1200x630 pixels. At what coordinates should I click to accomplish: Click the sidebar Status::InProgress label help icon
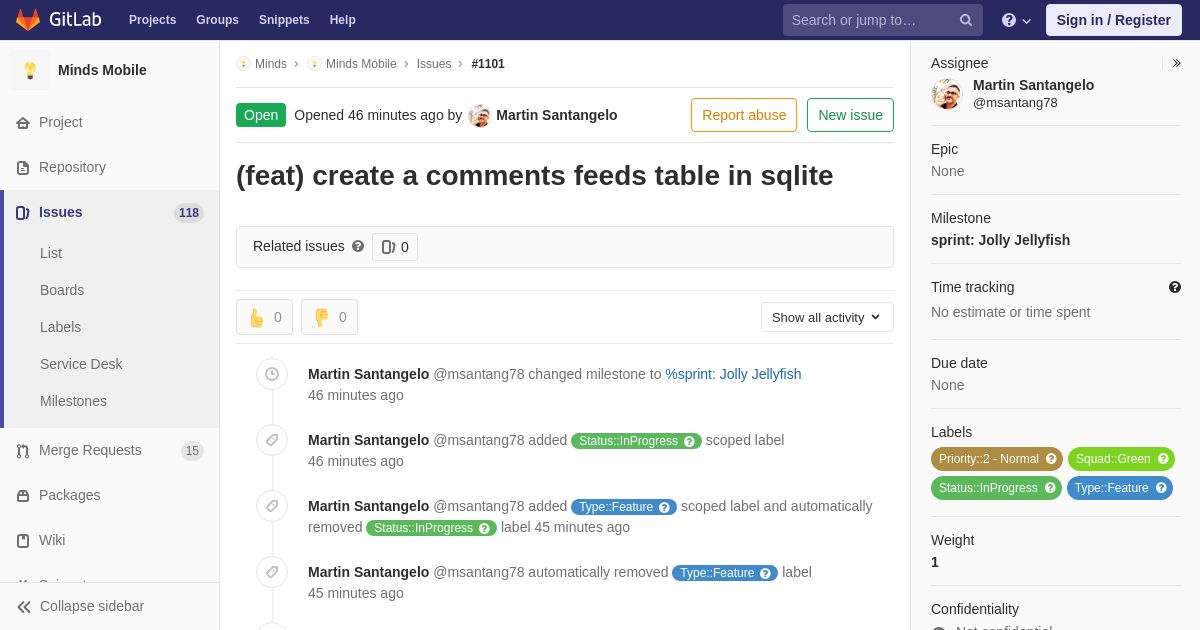pyautogui.click(x=1050, y=488)
